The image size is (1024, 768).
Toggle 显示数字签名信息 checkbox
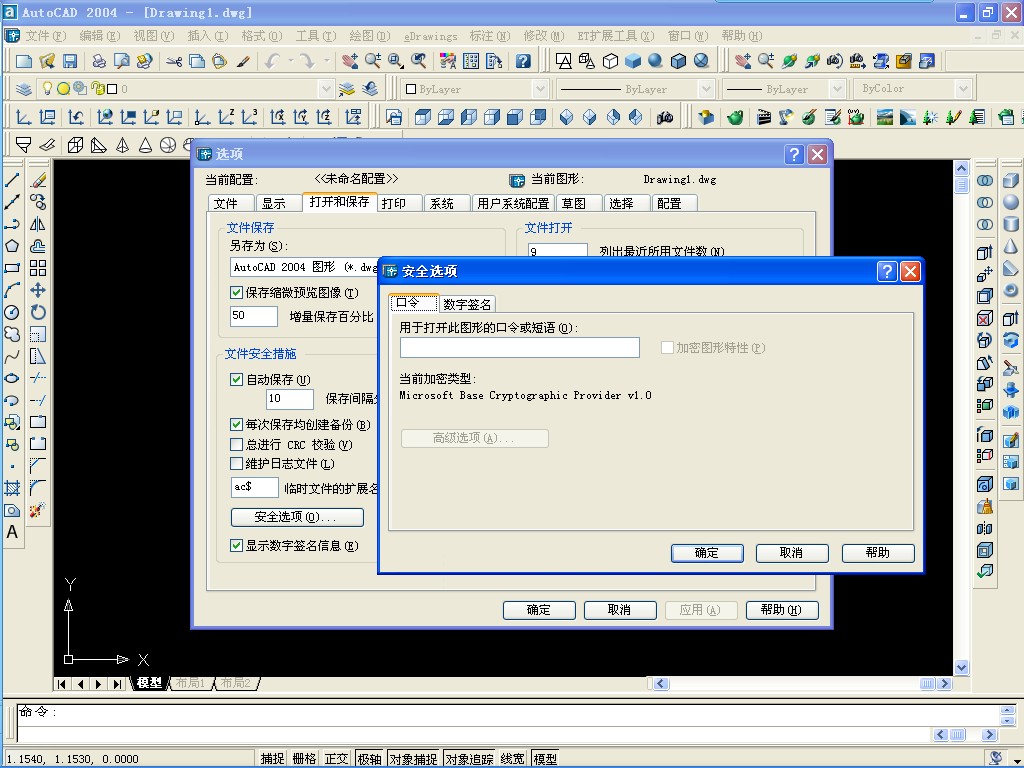point(236,545)
